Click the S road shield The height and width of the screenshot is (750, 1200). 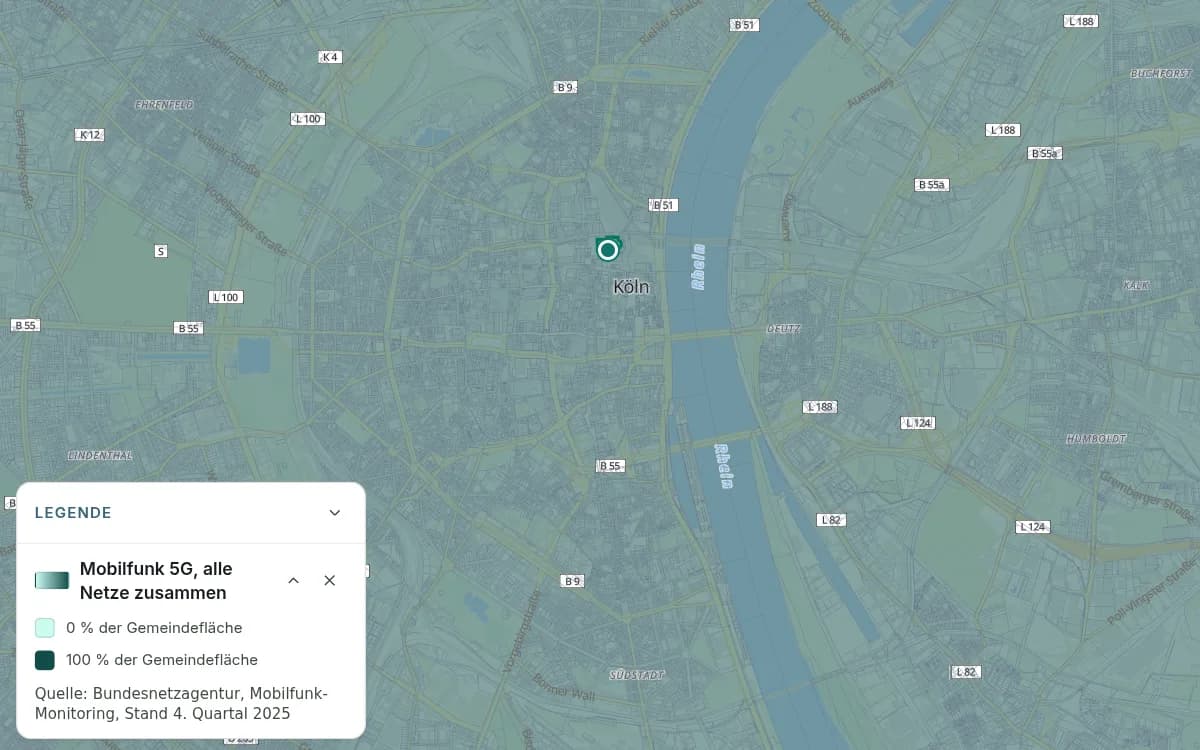(160, 251)
